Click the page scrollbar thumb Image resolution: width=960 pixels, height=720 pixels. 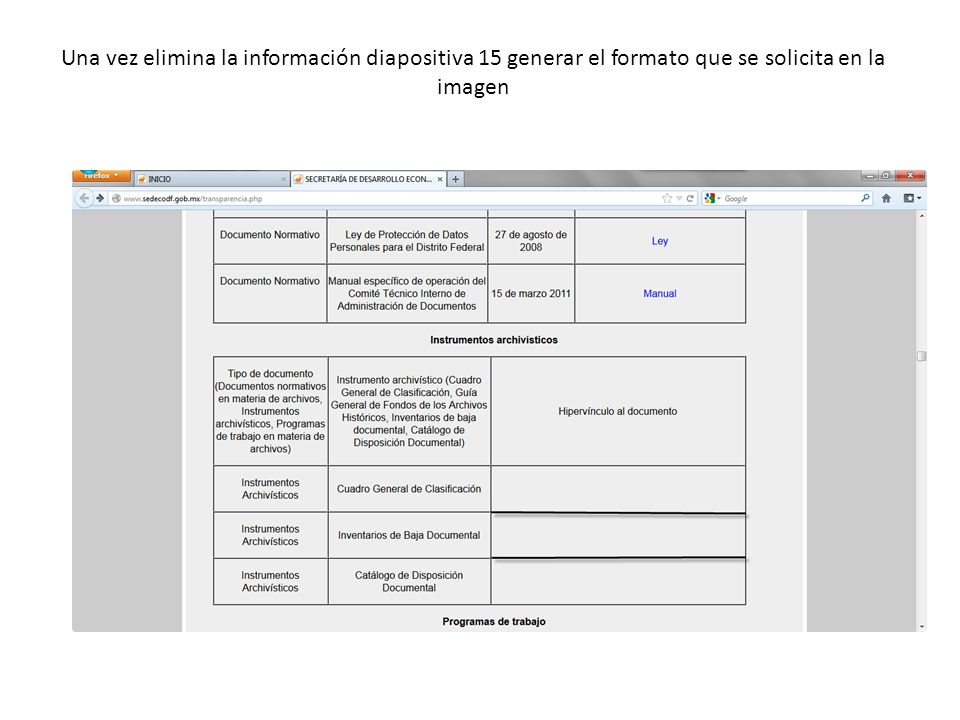coord(921,356)
